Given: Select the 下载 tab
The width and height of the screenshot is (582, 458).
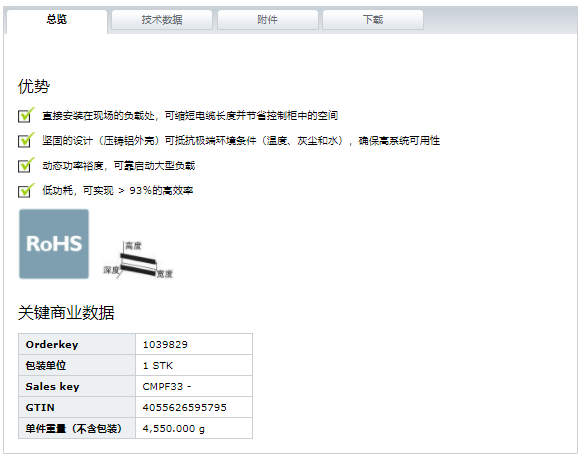Looking at the screenshot, I should point(373,20).
